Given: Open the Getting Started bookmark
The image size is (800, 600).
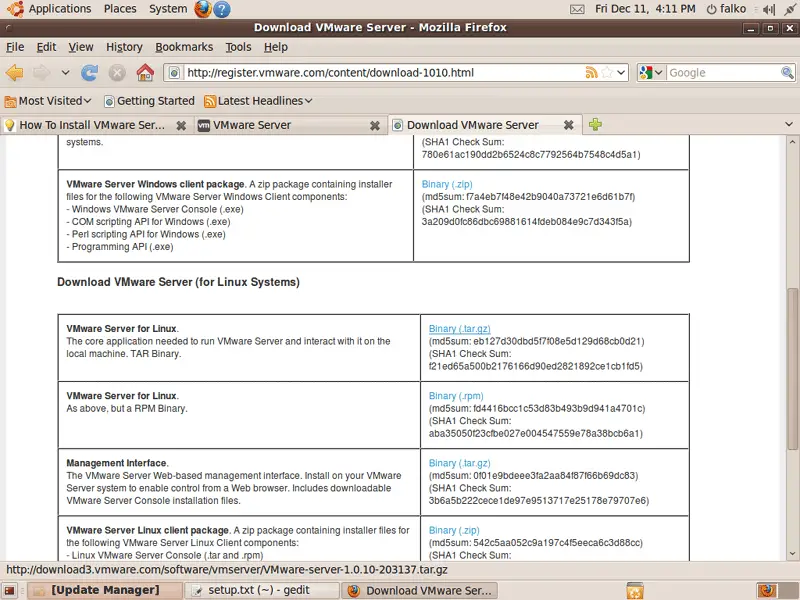Looking at the screenshot, I should 149,101.
